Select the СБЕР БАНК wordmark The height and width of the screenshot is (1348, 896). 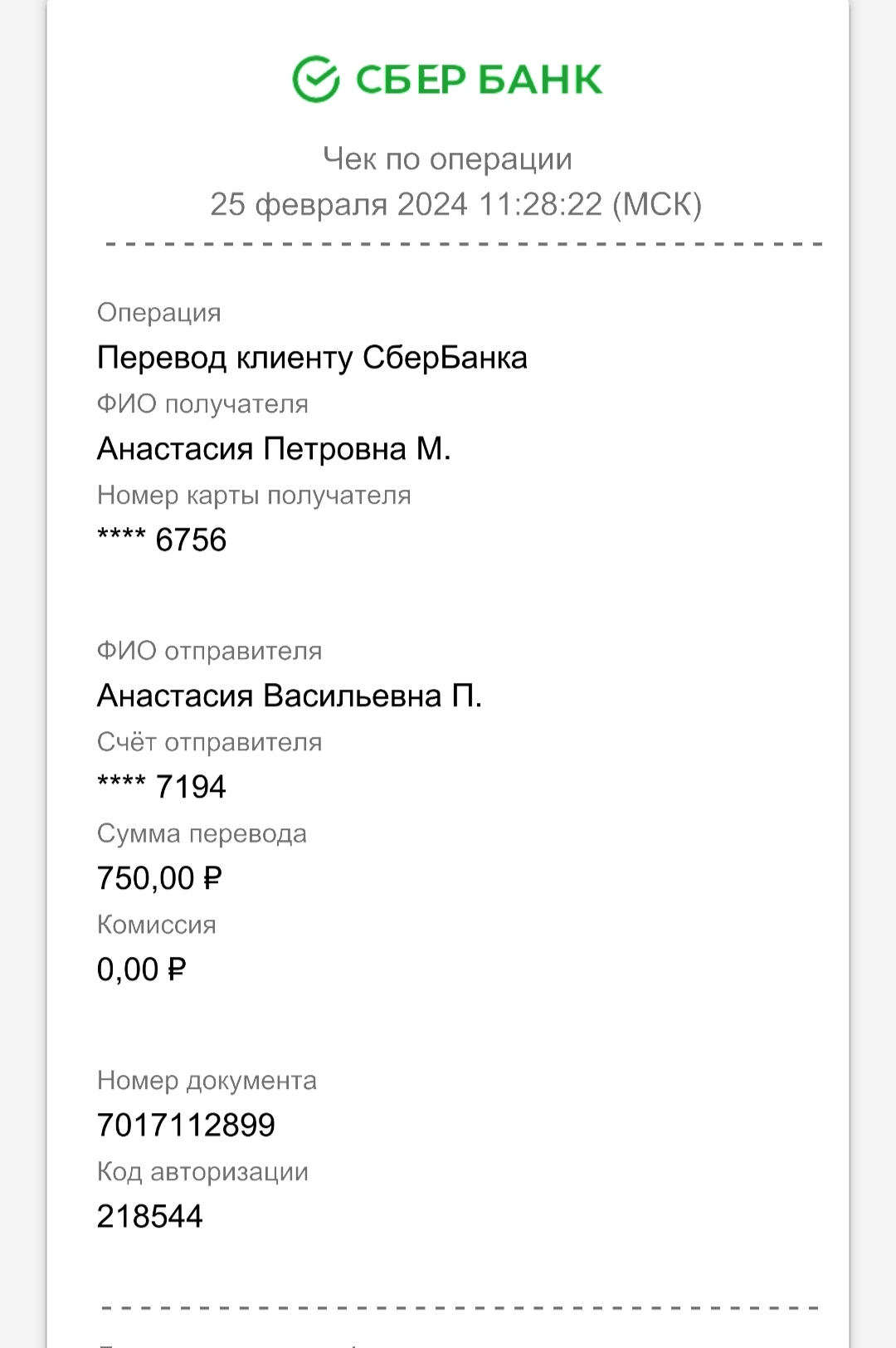479,80
